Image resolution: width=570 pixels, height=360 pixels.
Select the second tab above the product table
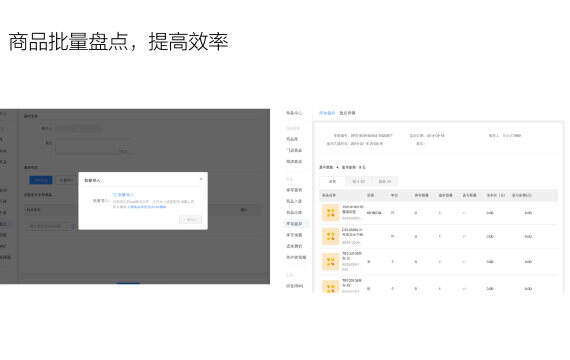point(358,181)
